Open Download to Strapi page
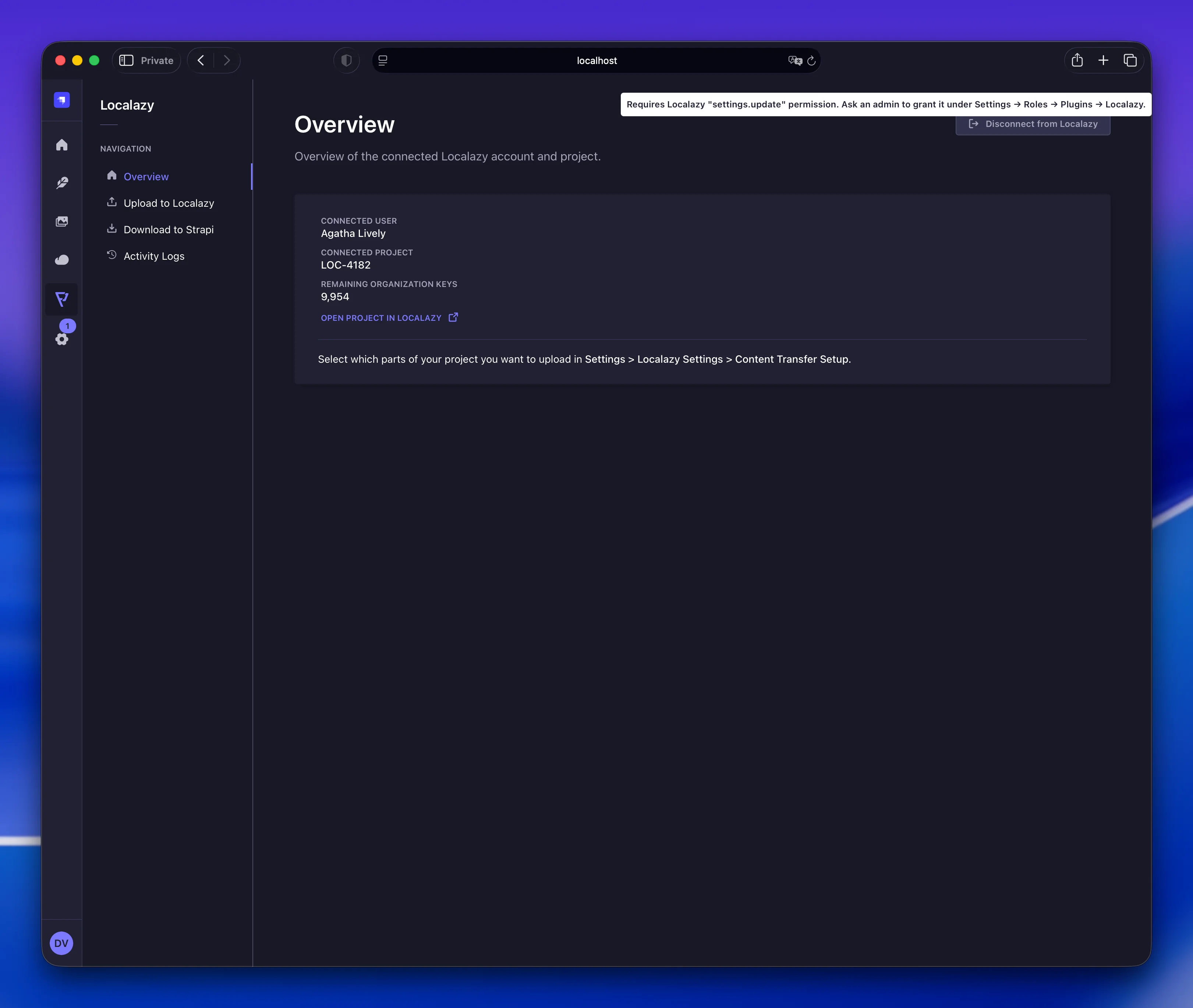The width and height of the screenshot is (1193, 1008). tap(169, 230)
